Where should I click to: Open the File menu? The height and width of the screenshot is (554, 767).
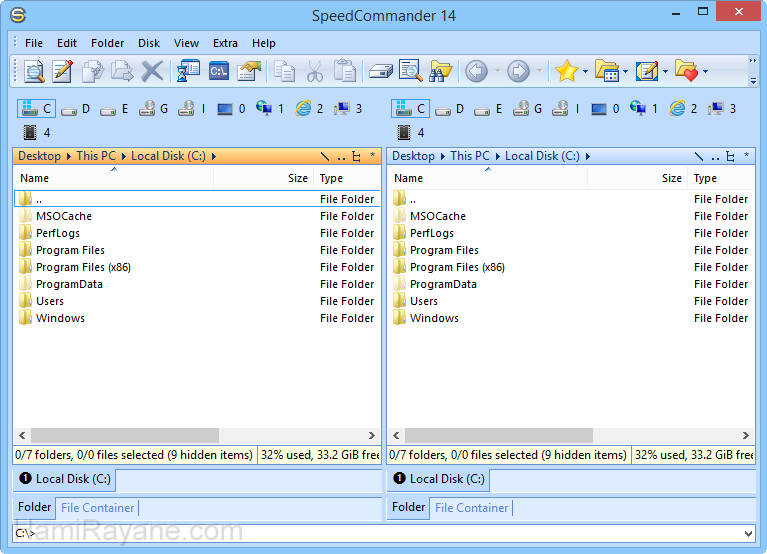34,43
